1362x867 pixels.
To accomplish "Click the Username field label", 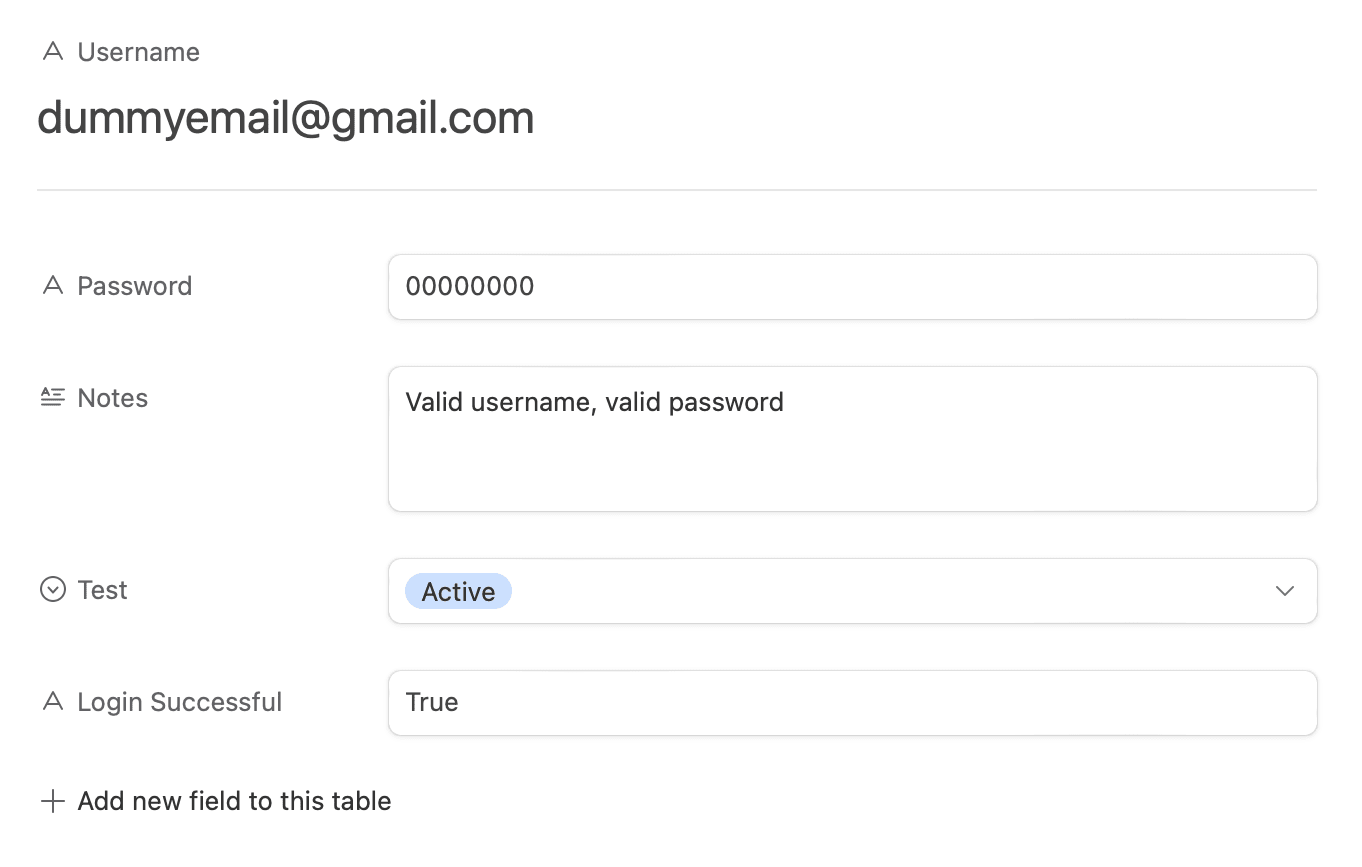I will point(138,51).
